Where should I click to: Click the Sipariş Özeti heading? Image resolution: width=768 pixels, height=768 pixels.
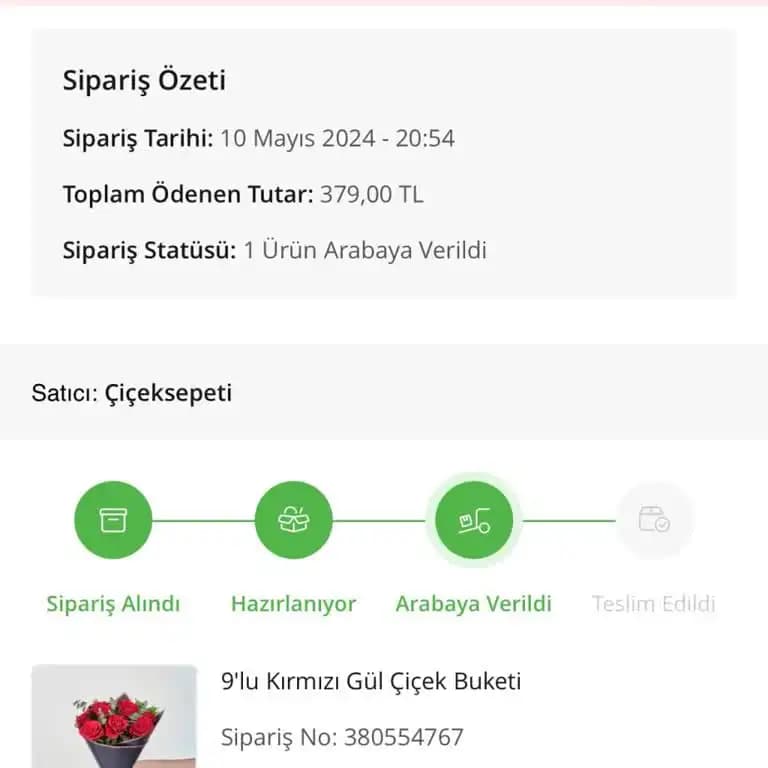pyautogui.click(x=144, y=81)
